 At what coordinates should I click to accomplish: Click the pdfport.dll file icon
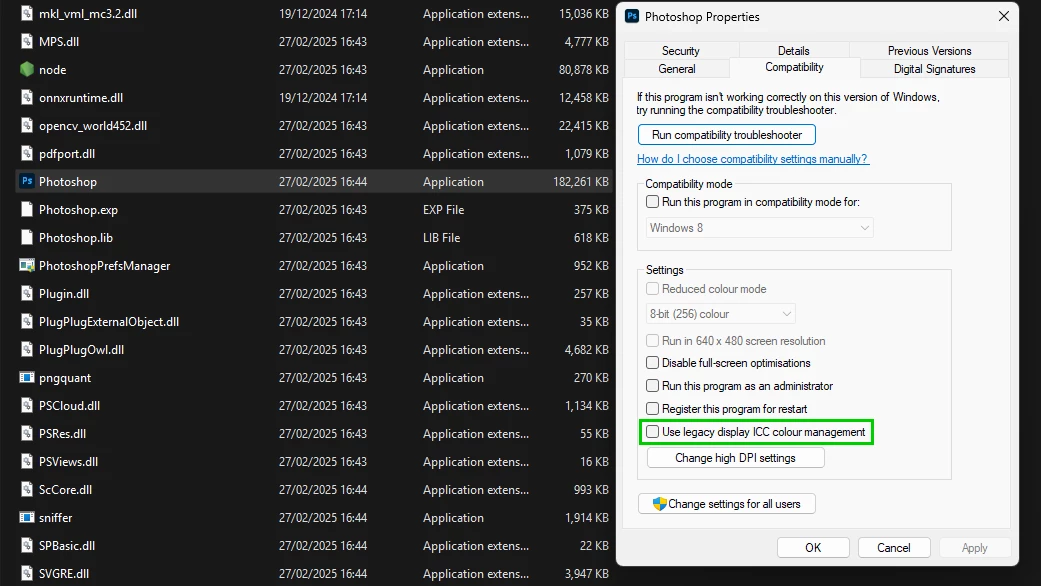point(27,153)
